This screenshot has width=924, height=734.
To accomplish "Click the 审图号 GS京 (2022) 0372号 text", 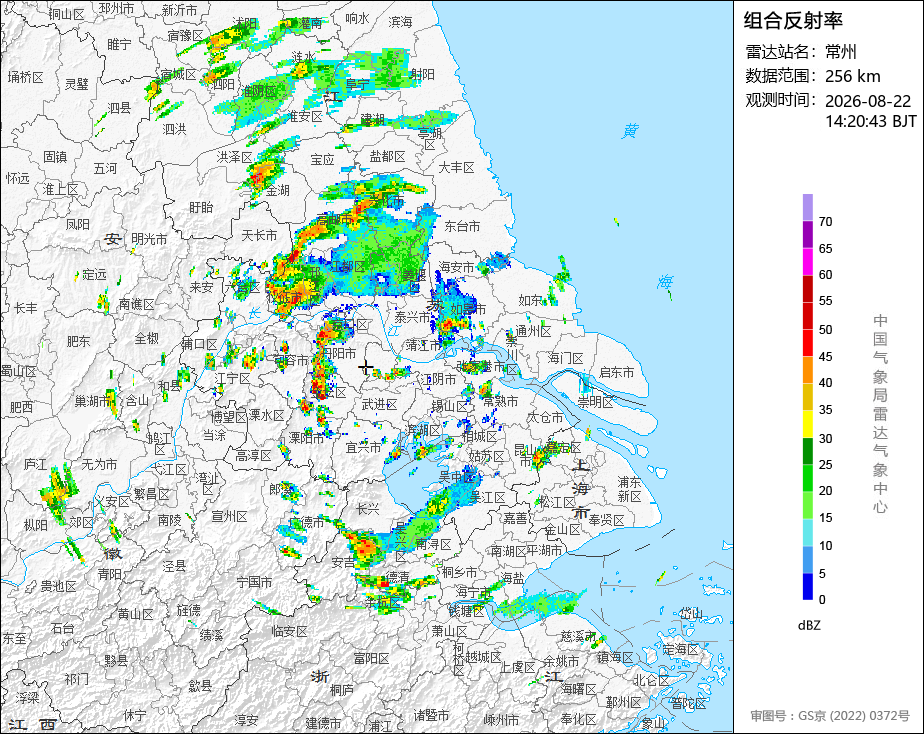I will [830, 716].
